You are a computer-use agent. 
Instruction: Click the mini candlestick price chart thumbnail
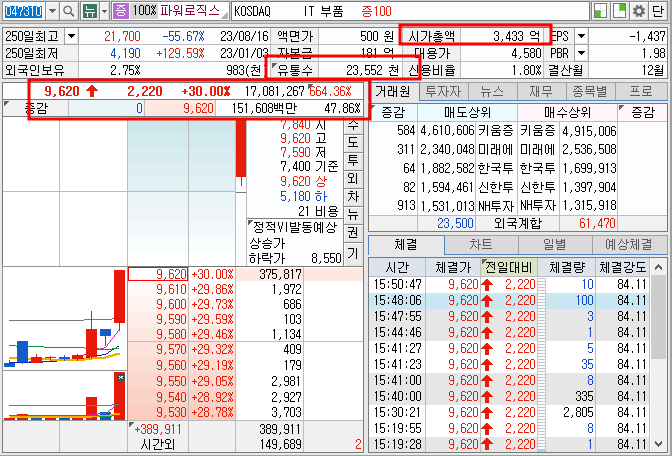click(65, 318)
